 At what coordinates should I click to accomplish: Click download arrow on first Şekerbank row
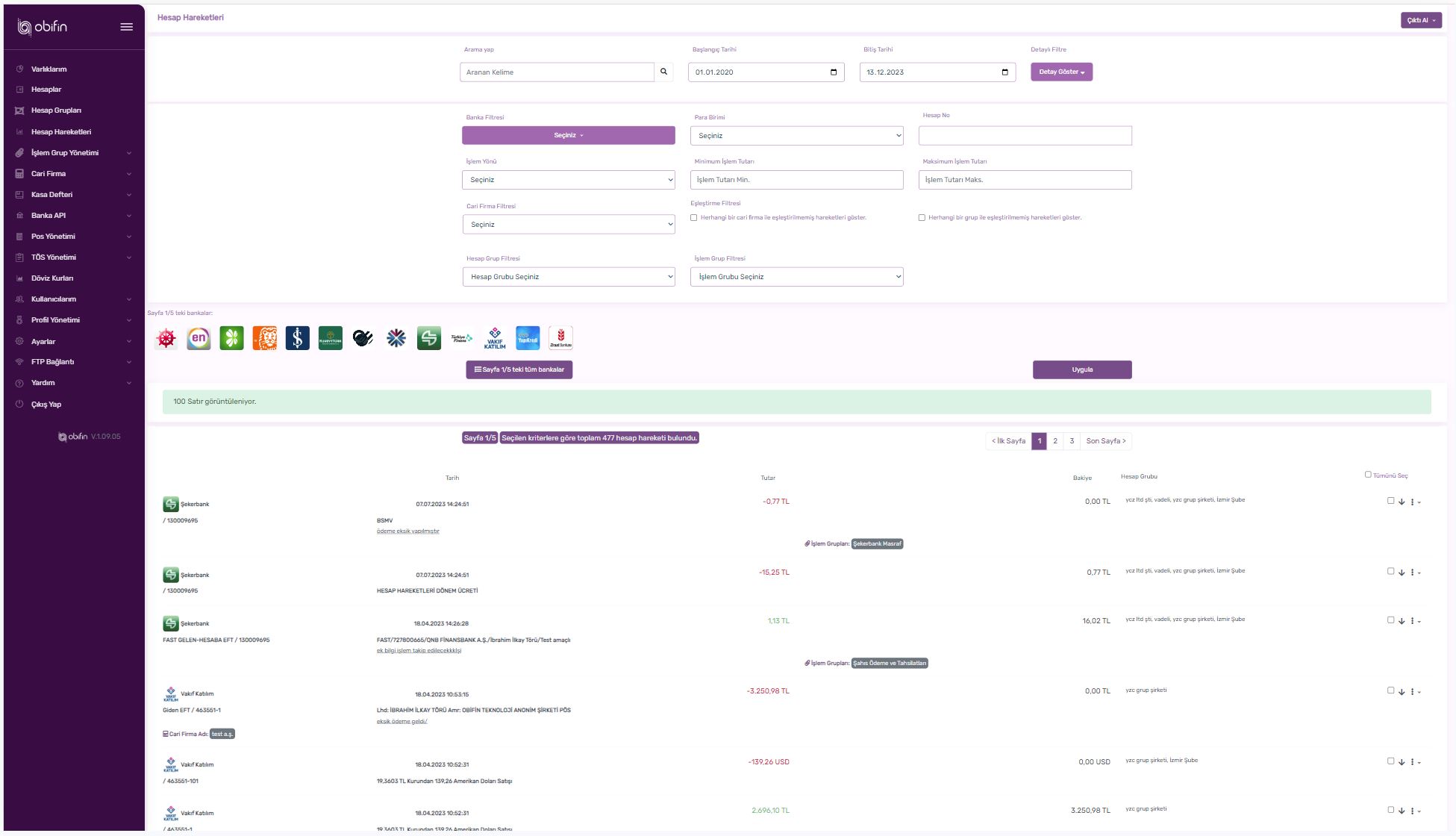1402,502
